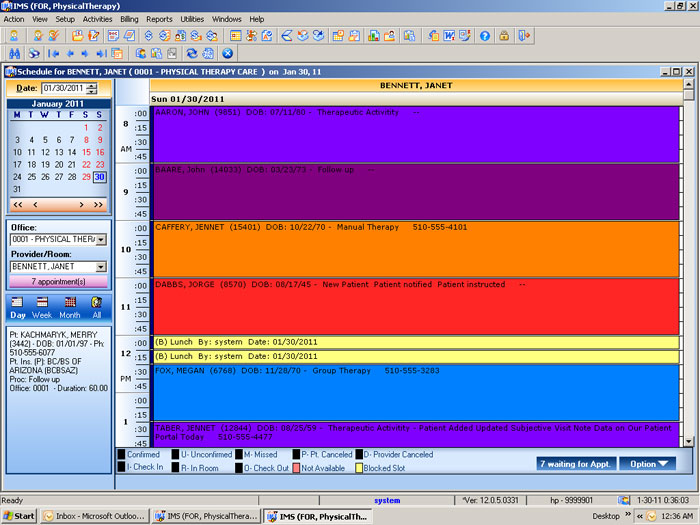Open the blue question mark Help icon
The height and width of the screenshot is (525, 700).
click(485, 36)
